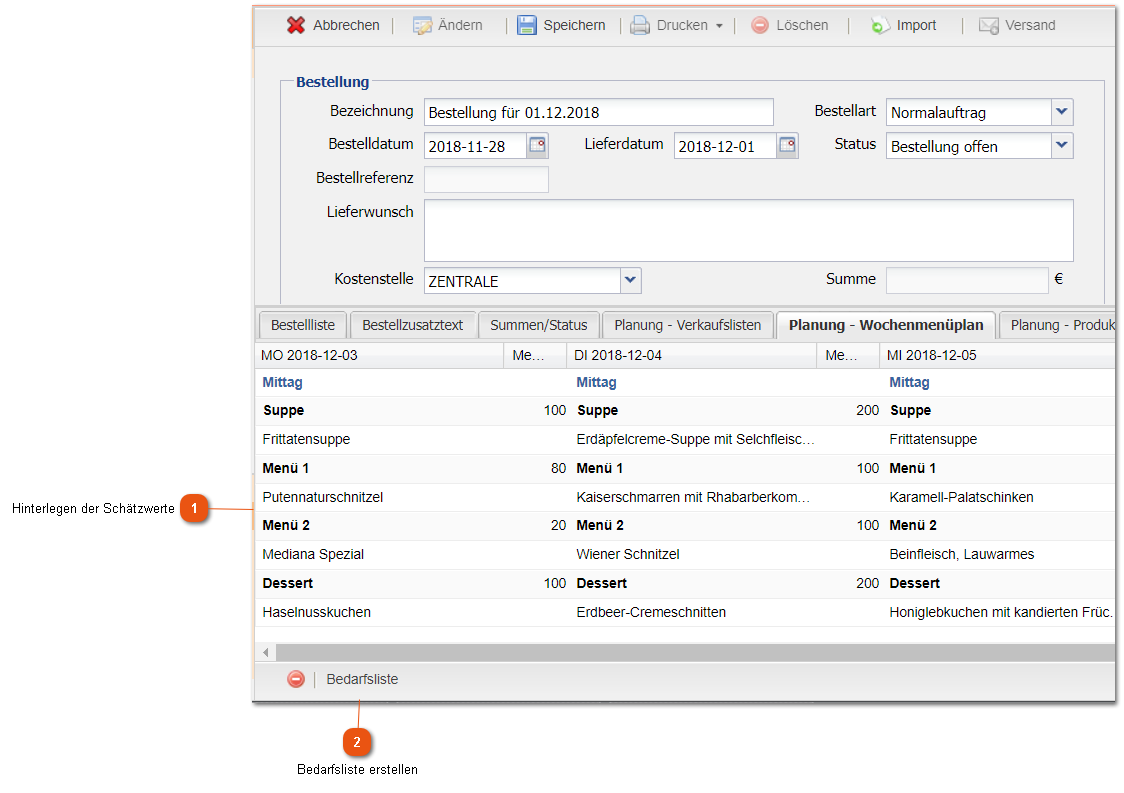Click the Import label

point(916,25)
